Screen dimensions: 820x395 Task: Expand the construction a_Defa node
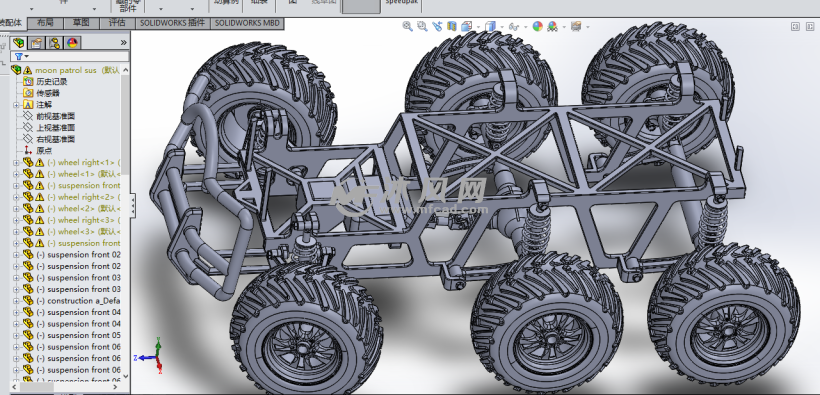click(x=16, y=301)
